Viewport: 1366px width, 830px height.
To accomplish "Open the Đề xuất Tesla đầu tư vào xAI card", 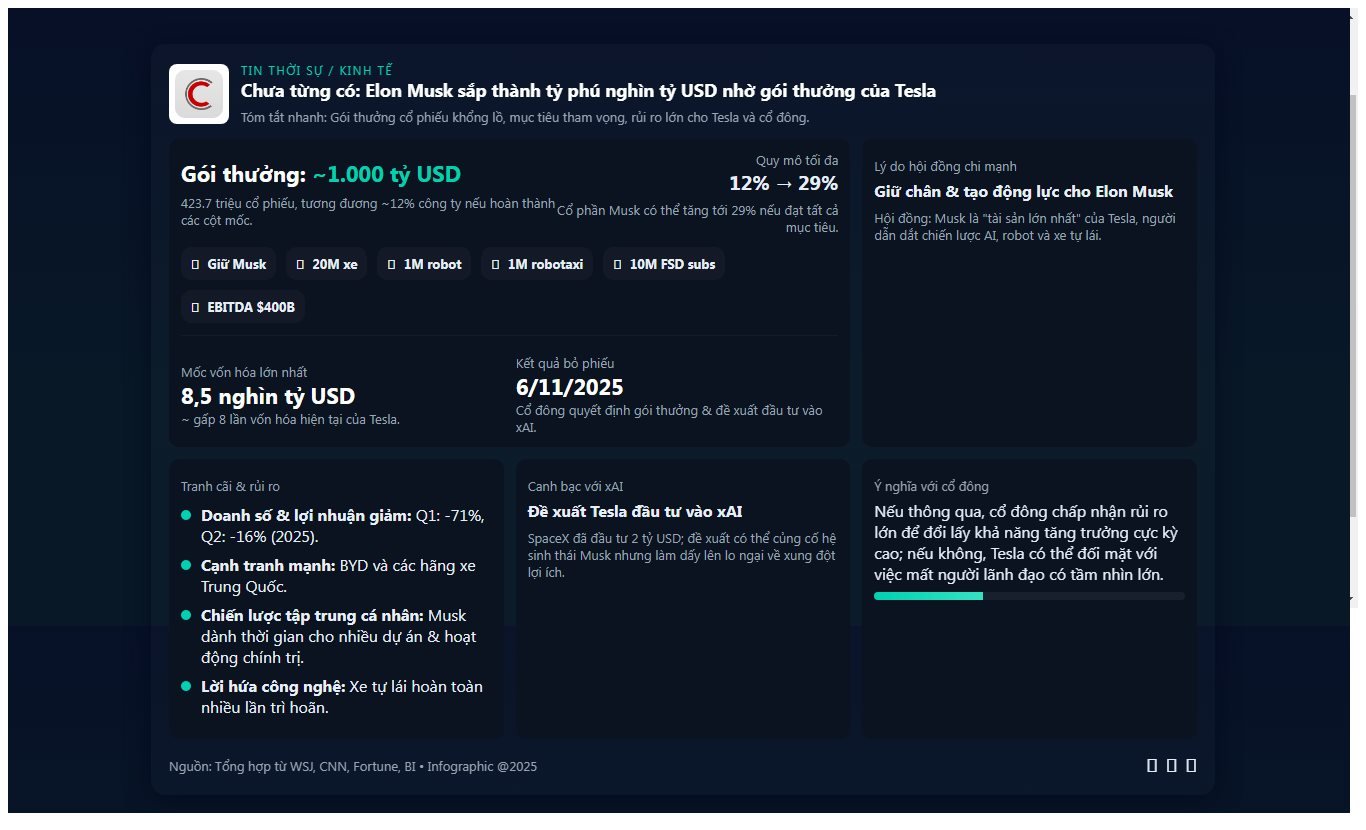I will point(682,599).
